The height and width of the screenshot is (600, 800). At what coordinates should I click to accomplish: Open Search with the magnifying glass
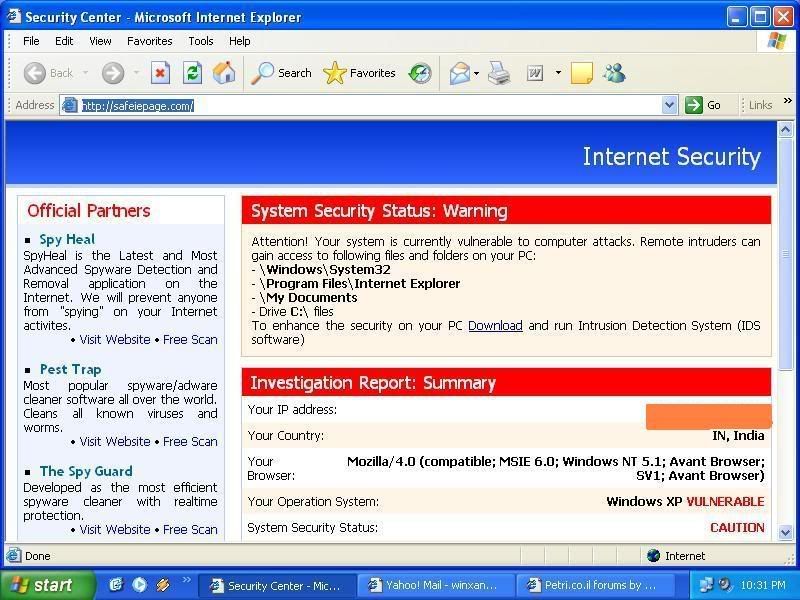[x=281, y=73]
